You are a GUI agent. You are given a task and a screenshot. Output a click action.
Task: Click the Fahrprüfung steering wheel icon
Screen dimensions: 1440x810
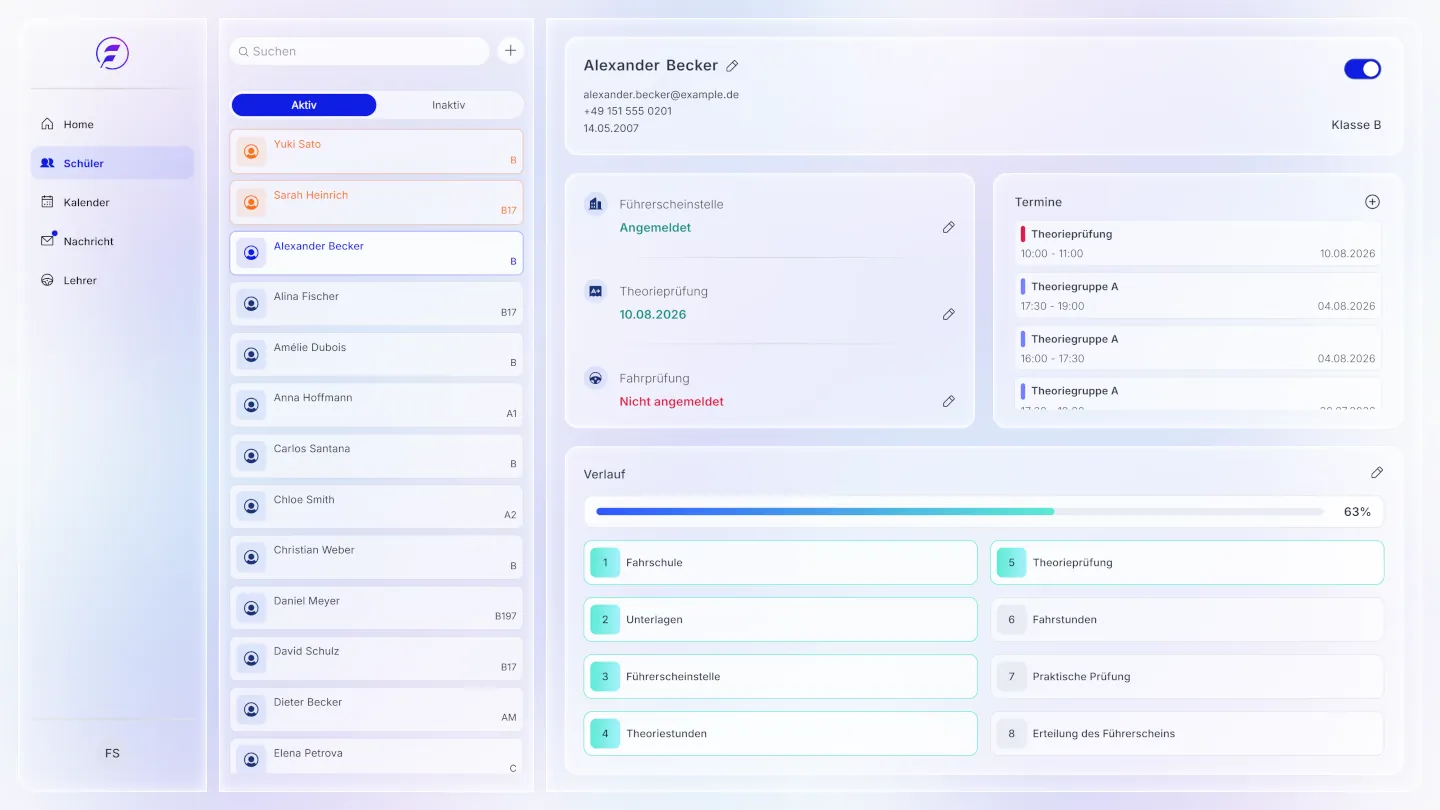click(x=595, y=378)
